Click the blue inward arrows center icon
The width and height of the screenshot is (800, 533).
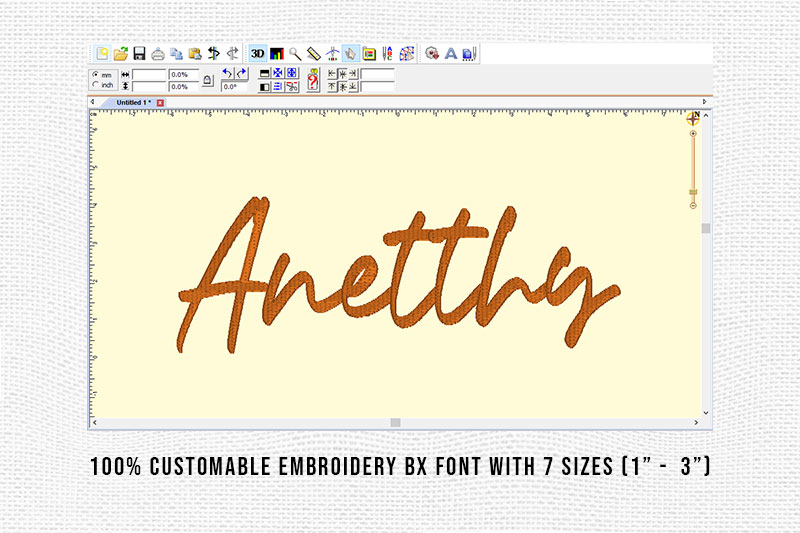click(x=278, y=73)
